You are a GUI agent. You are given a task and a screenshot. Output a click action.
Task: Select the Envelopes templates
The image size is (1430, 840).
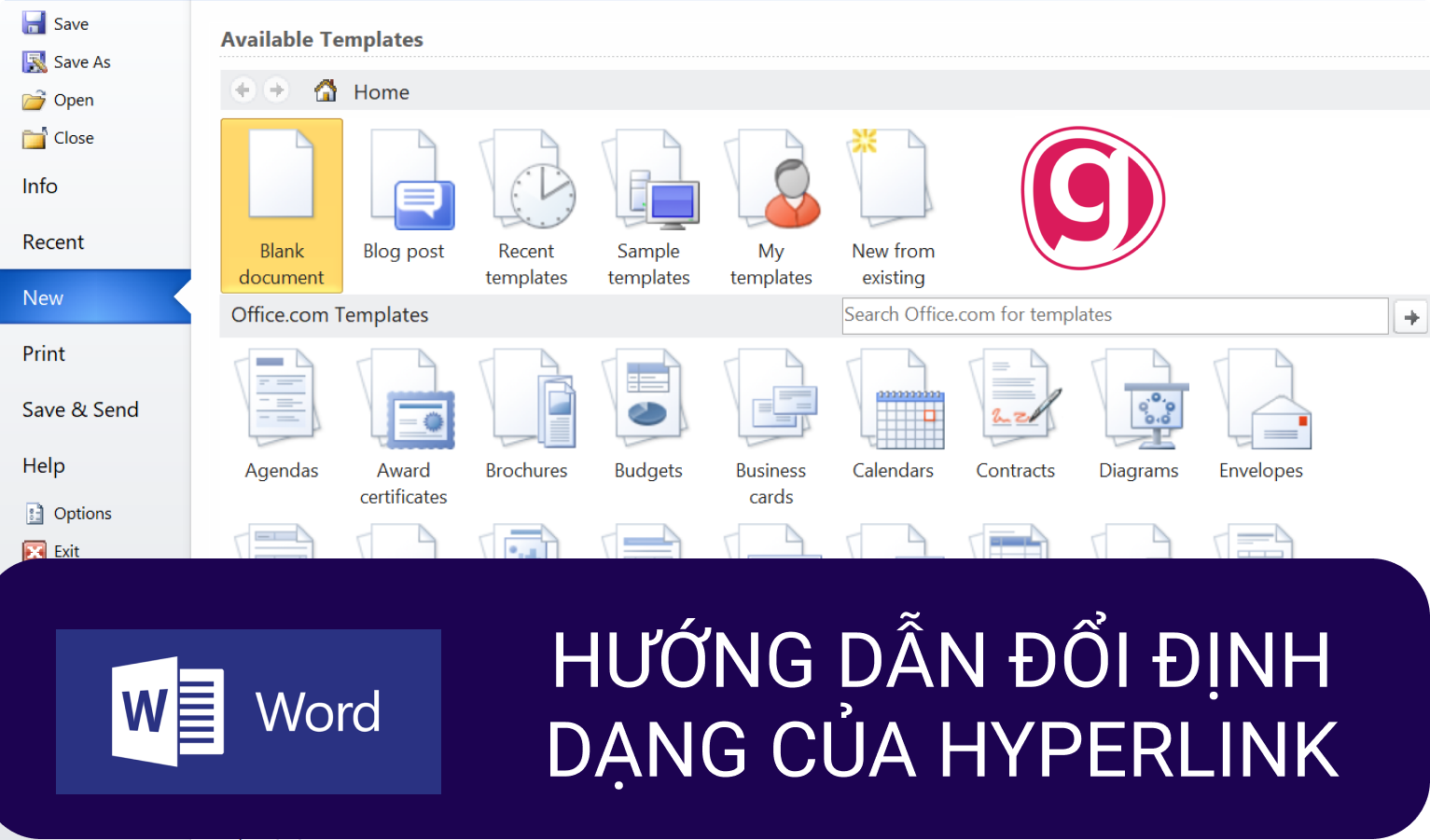tap(1261, 410)
